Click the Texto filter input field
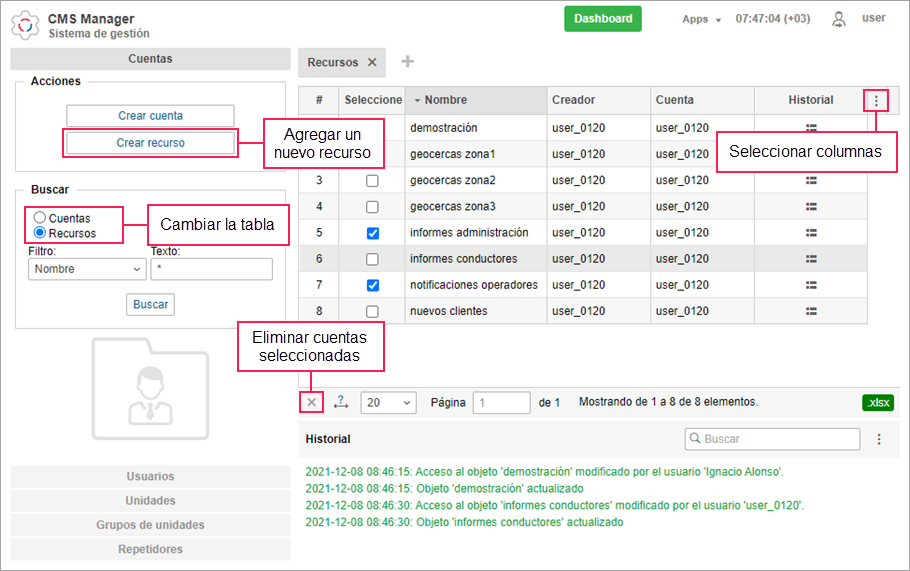This screenshot has height=571, width=910. coord(211,269)
